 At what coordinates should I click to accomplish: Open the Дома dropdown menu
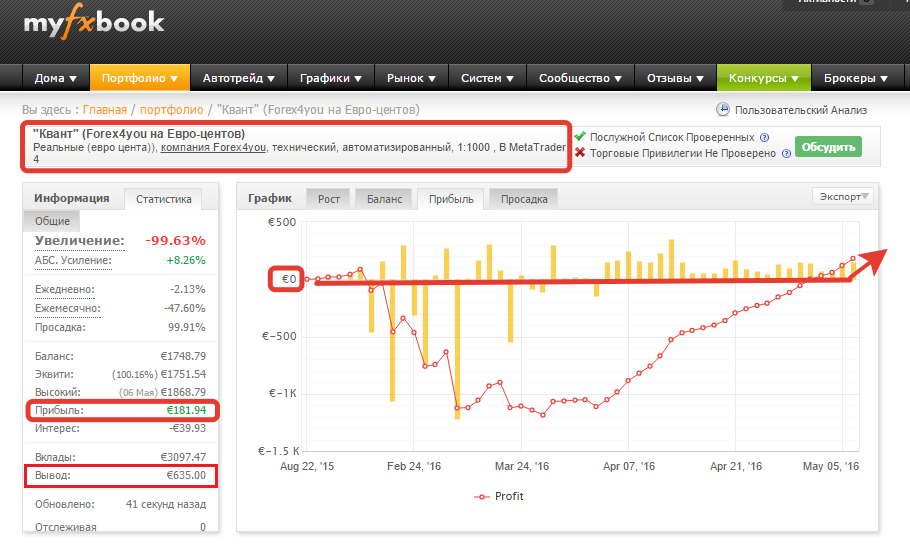(x=56, y=78)
